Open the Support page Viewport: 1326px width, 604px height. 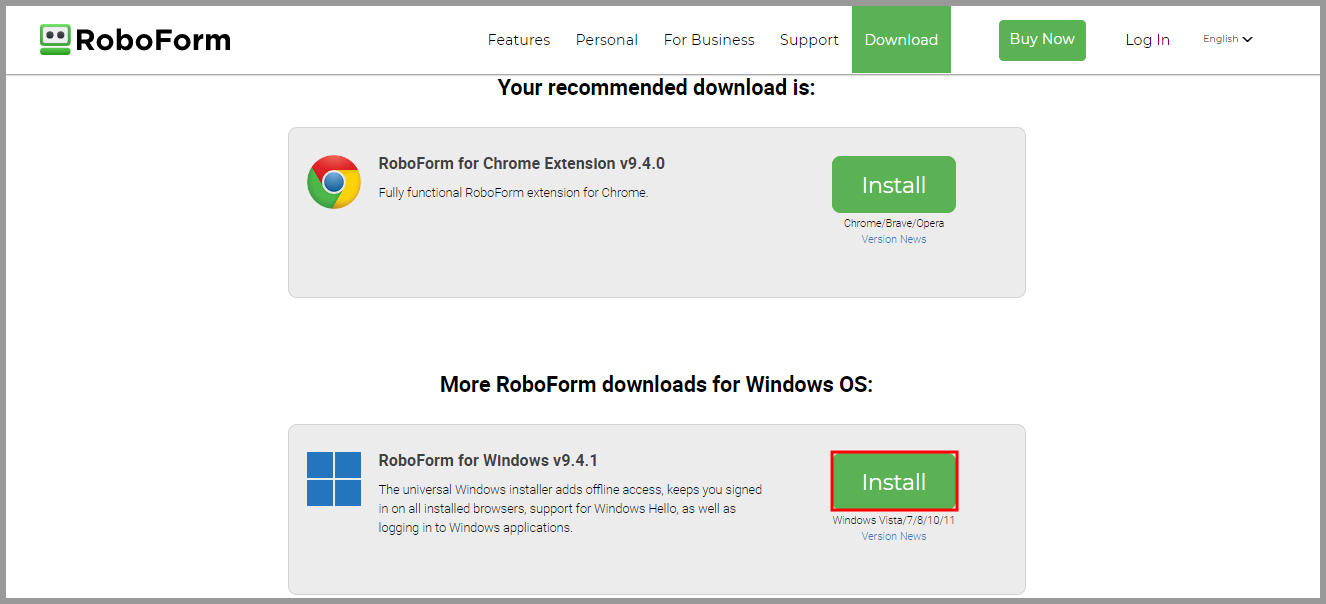(x=809, y=40)
